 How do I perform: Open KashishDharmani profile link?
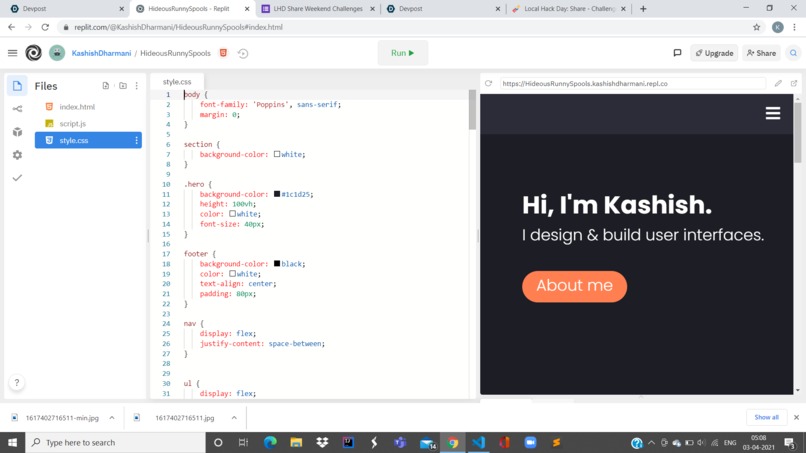(x=101, y=53)
